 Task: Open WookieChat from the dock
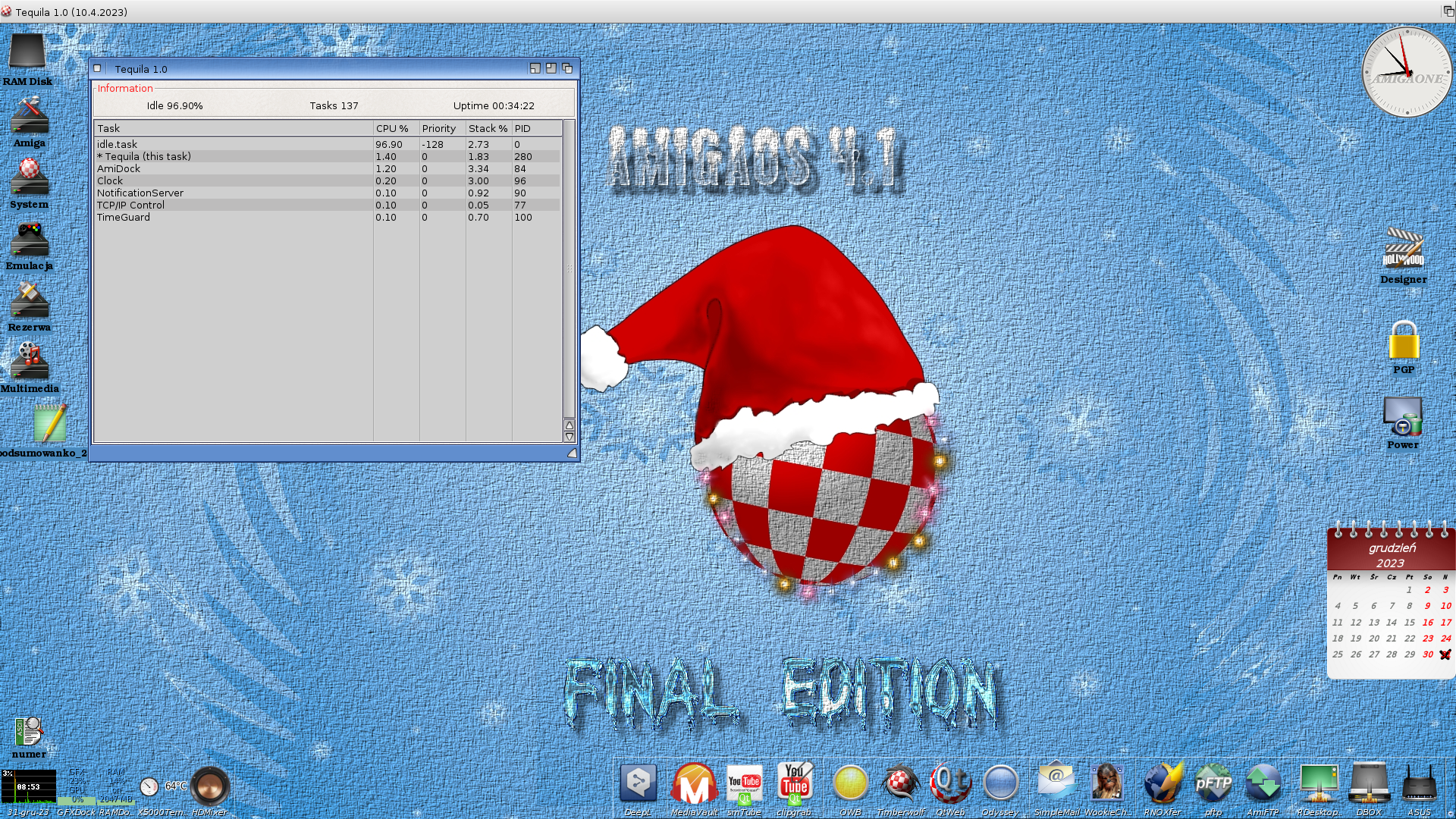(x=1107, y=789)
